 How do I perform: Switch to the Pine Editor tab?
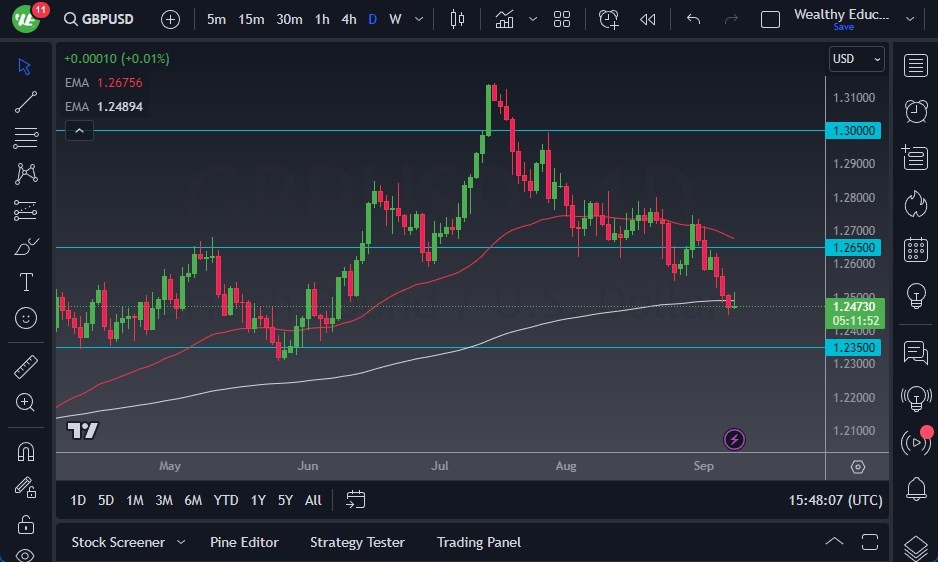coord(244,542)
